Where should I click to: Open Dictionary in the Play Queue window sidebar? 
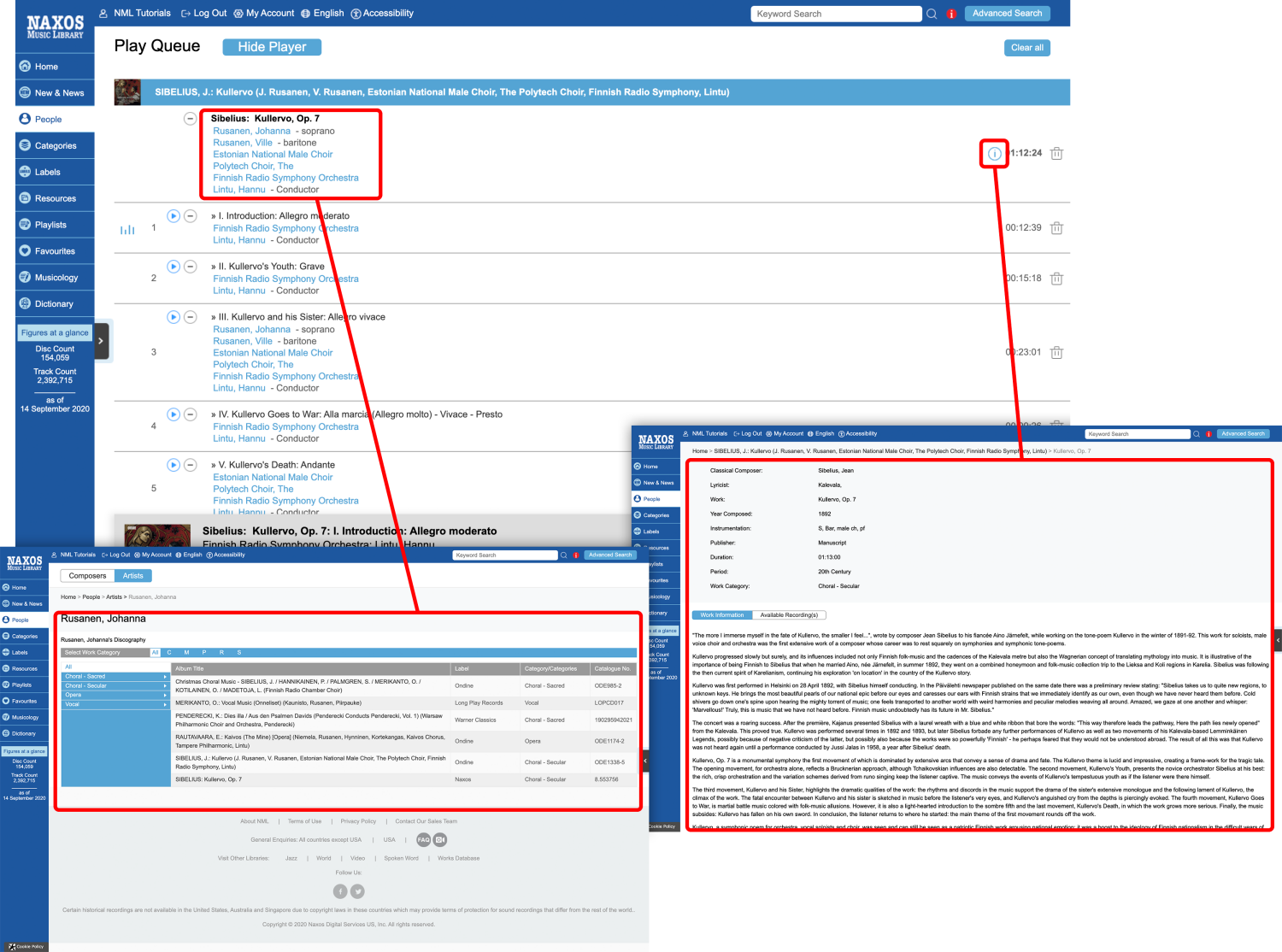pyautogui.click(x=55, y=304)
